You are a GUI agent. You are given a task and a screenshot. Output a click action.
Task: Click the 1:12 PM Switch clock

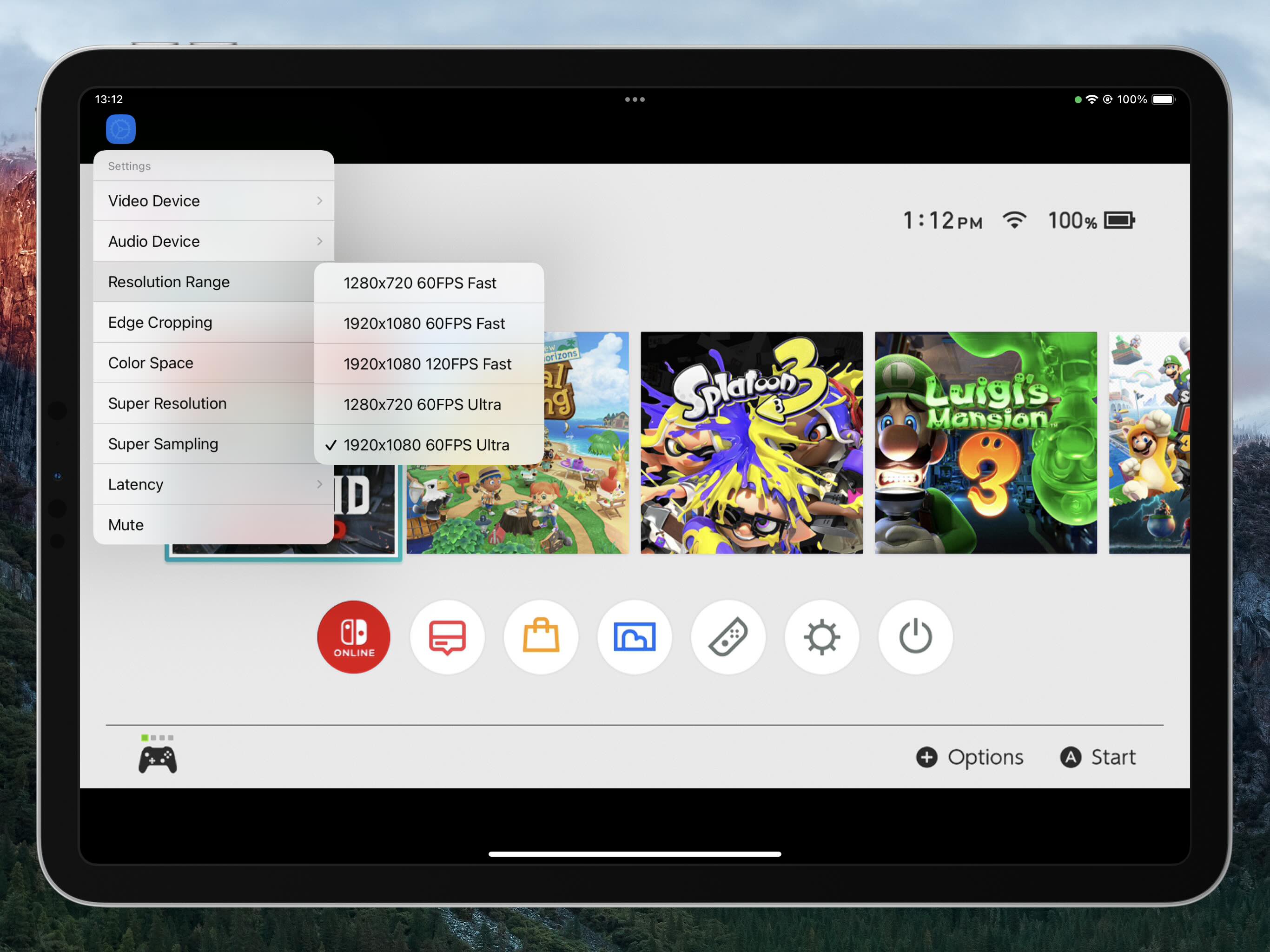[x=942, y=220]
